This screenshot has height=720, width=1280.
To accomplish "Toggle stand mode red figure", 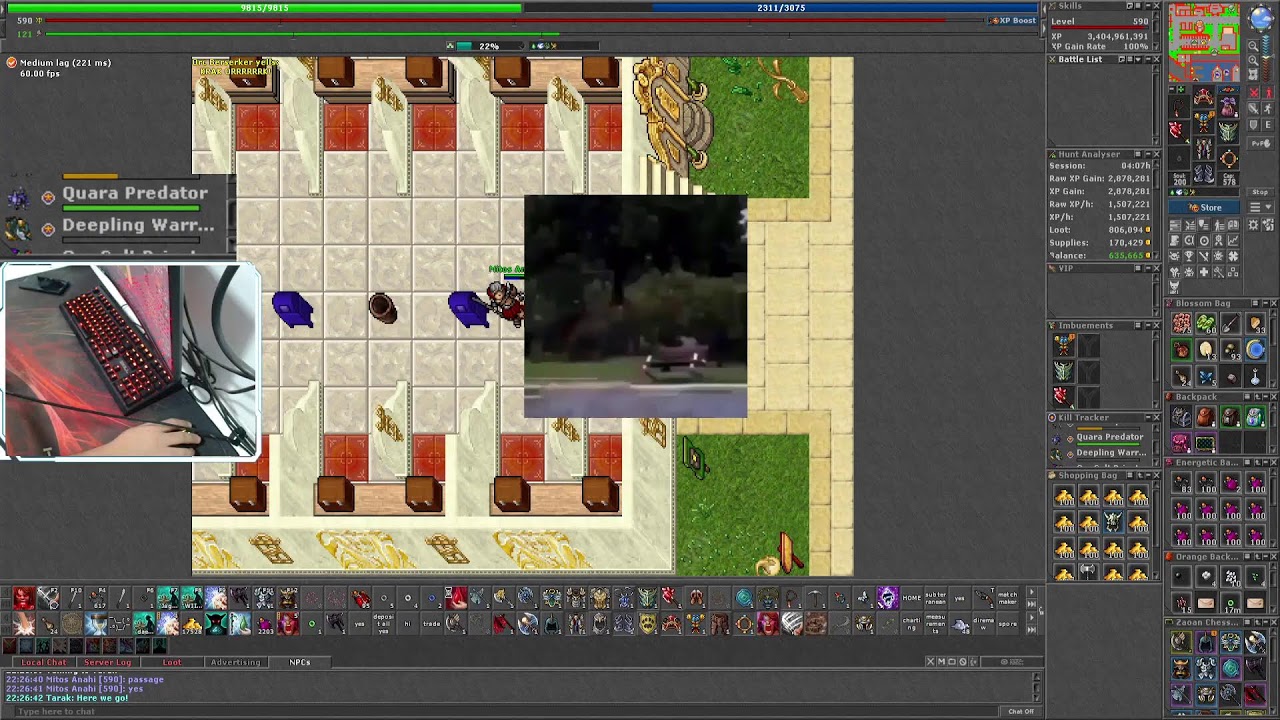I will pos(1268,92).
